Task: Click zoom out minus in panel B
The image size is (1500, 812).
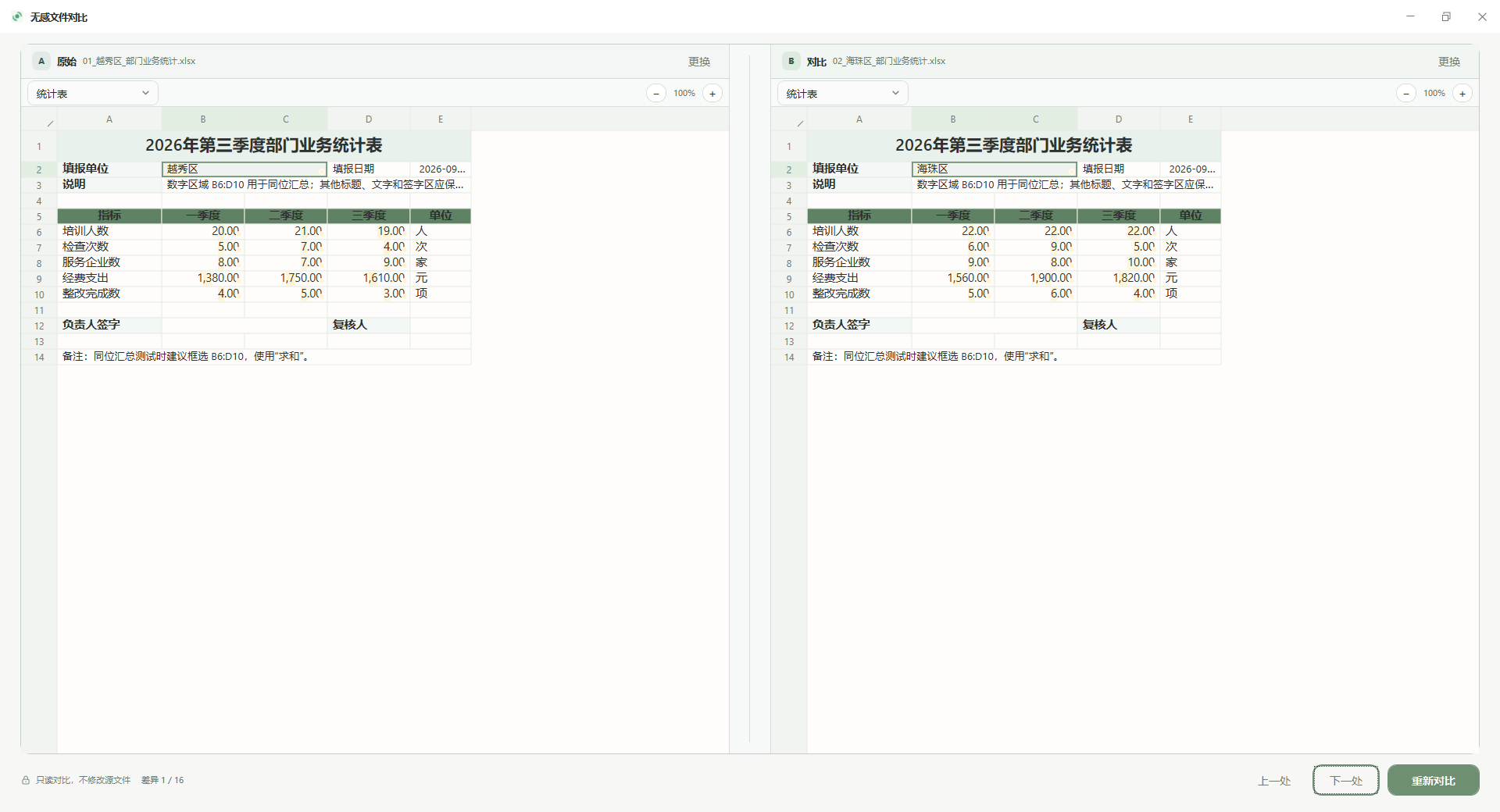Action: pos(1406,94)
